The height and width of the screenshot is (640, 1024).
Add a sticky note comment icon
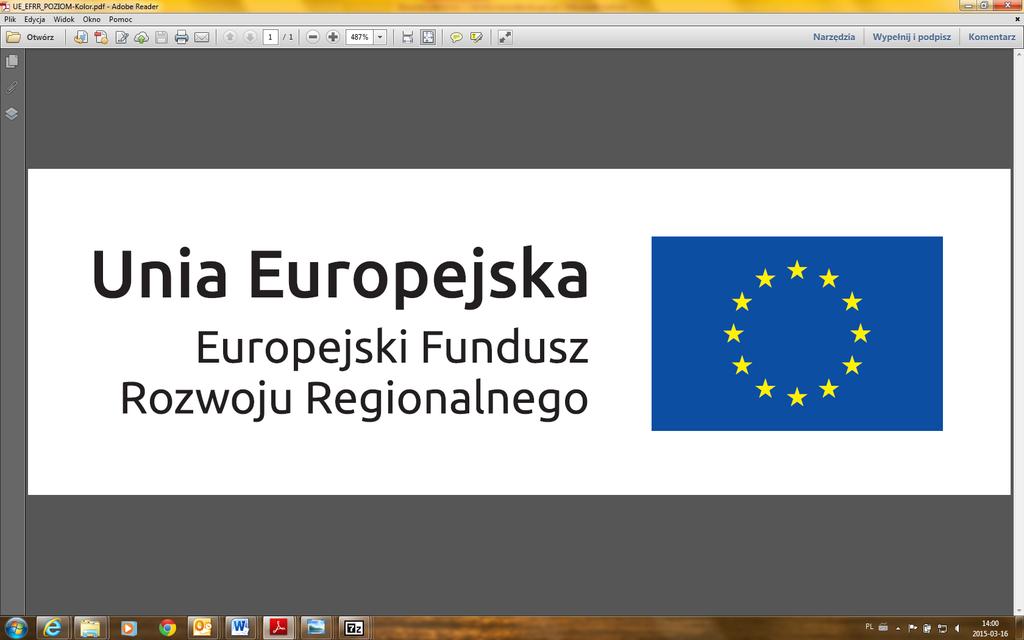(x=456, y=37)
